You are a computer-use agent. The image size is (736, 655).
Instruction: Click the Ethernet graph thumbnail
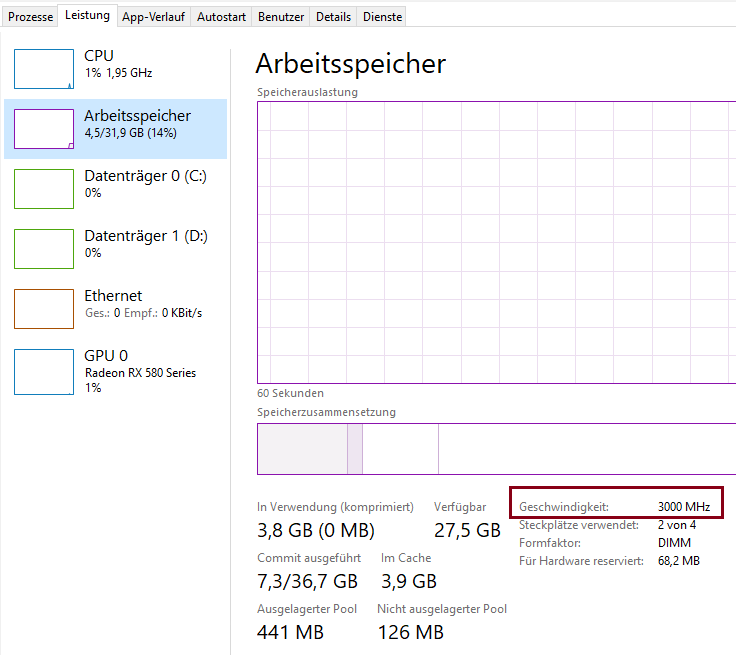pyautogui.click(x=44, y=309)
